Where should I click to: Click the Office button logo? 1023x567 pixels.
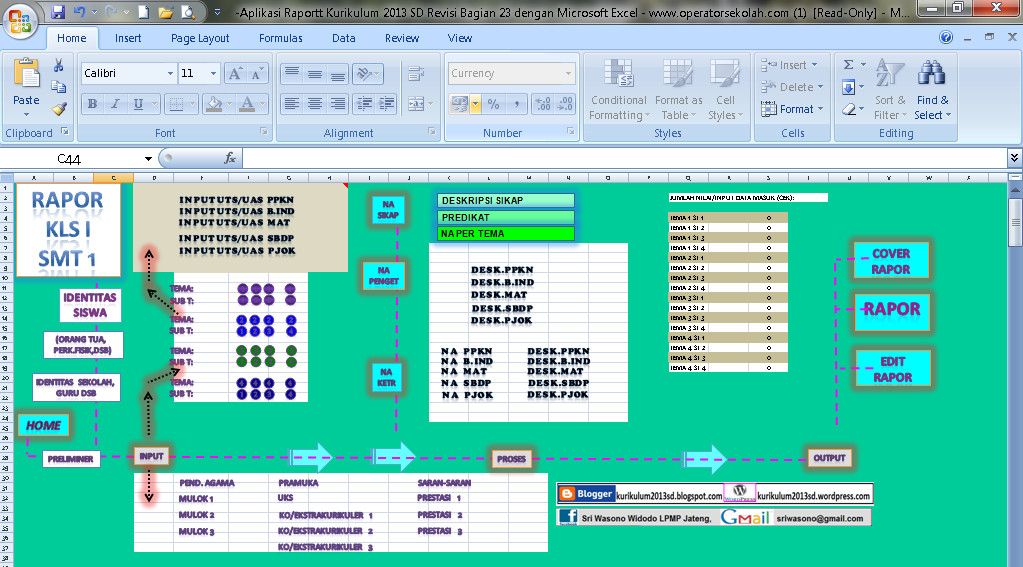point(20,20)
